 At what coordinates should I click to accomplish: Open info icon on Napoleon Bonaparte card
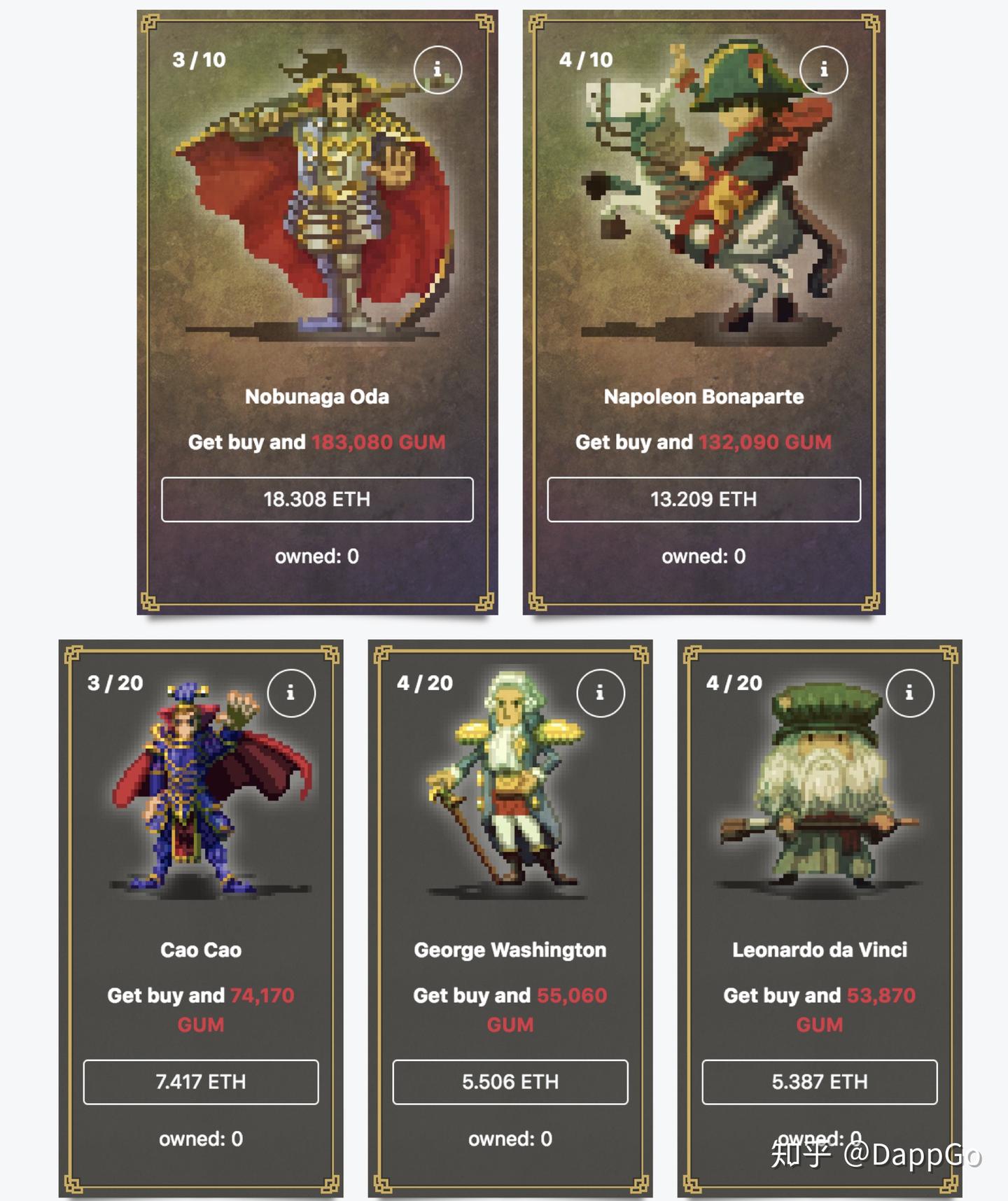(x=824, y=70)
